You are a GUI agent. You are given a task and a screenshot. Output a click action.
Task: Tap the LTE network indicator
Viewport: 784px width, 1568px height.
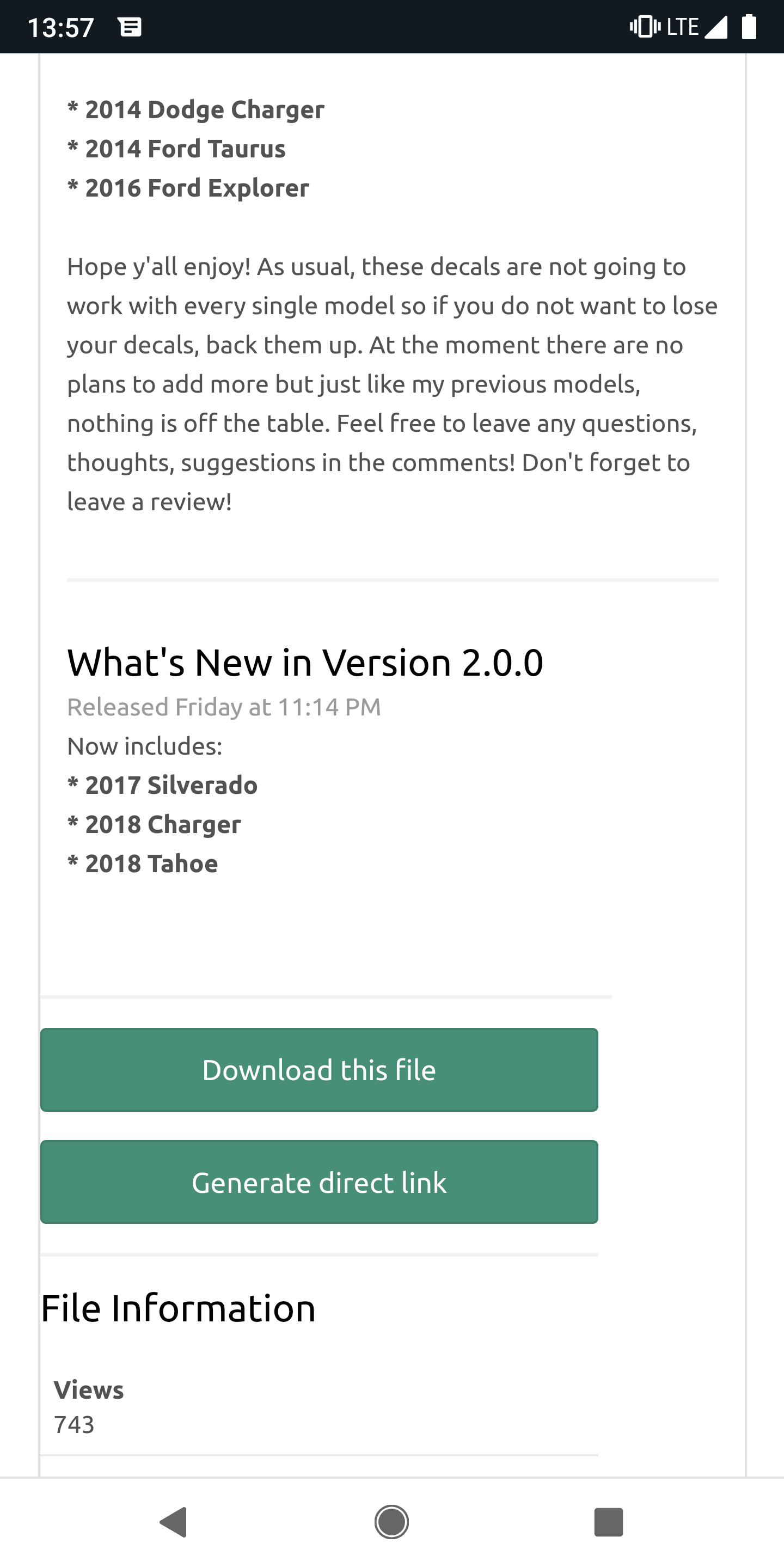point(683,27)
